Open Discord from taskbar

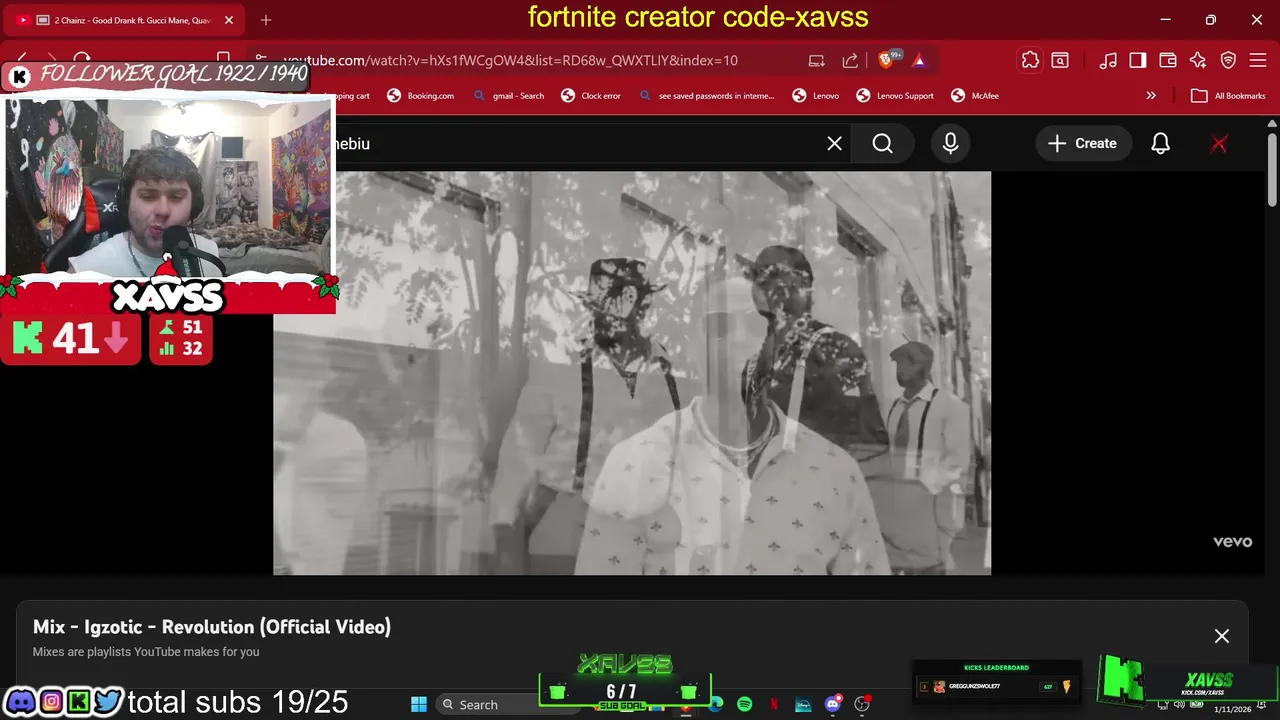pyautogui.click(x=832, y=704)
